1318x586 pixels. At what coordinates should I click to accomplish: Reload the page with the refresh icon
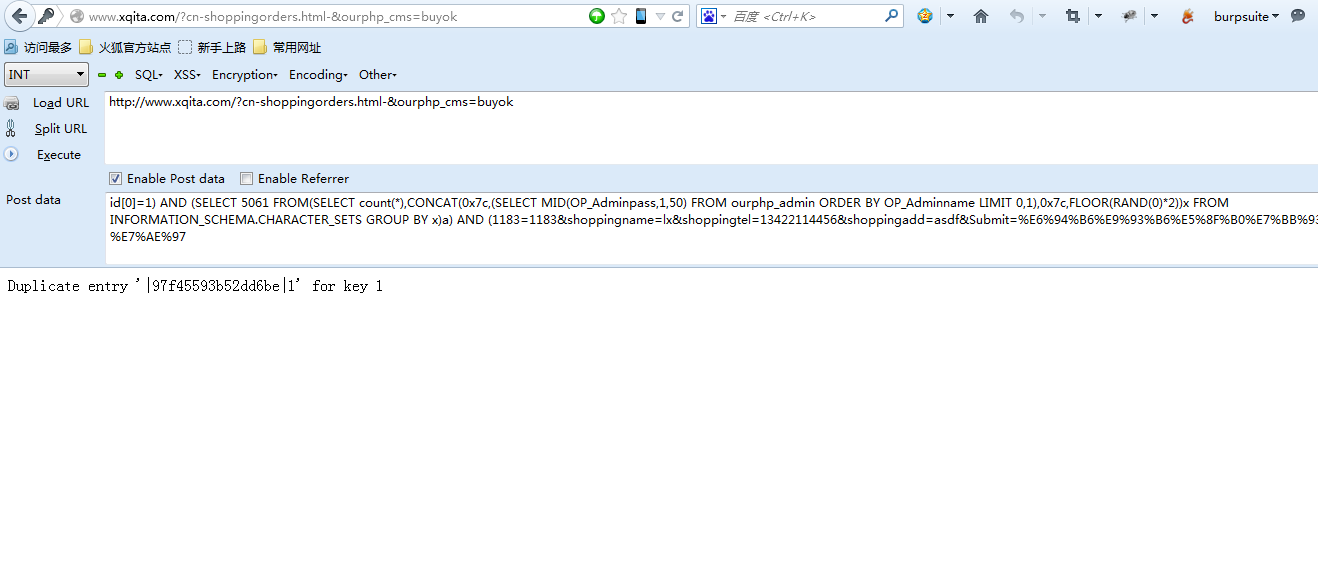point(678,16)
